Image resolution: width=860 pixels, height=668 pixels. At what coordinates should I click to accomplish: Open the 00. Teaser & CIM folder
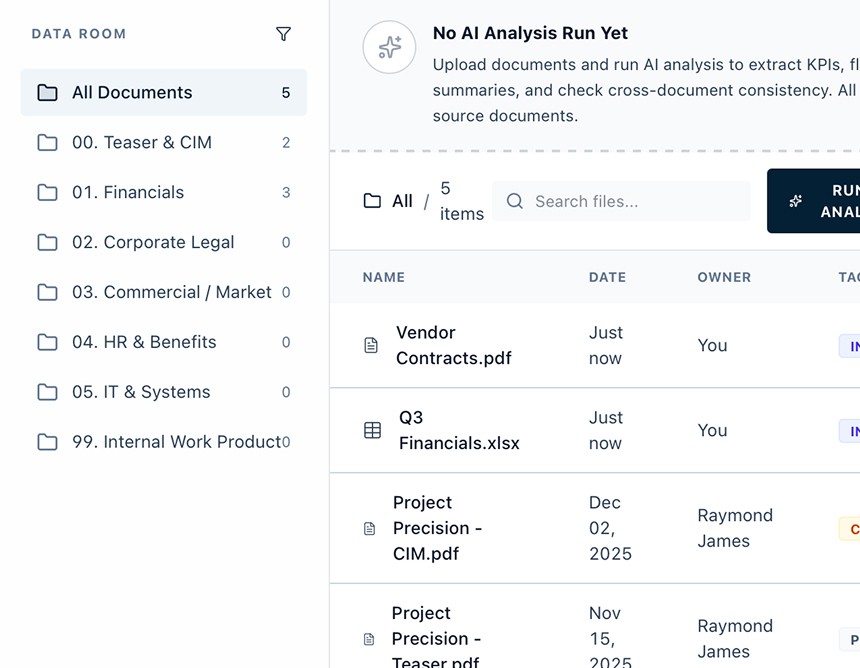point(163,143)
